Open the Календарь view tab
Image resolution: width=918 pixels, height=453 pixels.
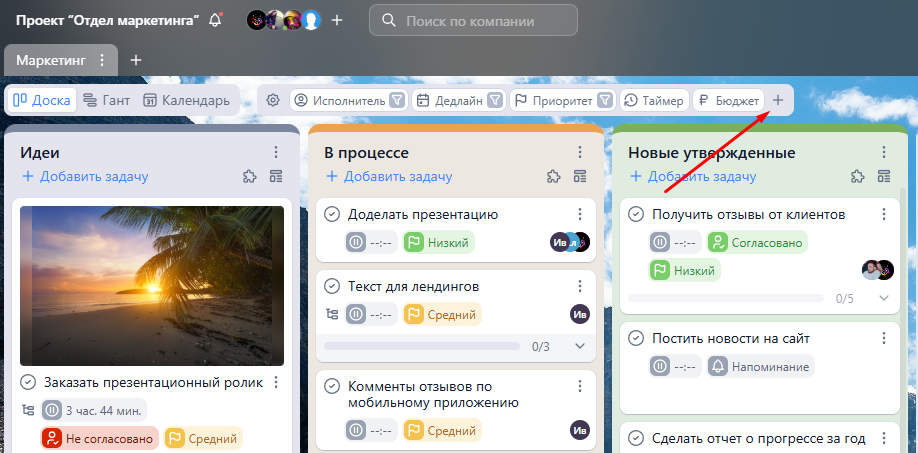click(x=187, y=100)
